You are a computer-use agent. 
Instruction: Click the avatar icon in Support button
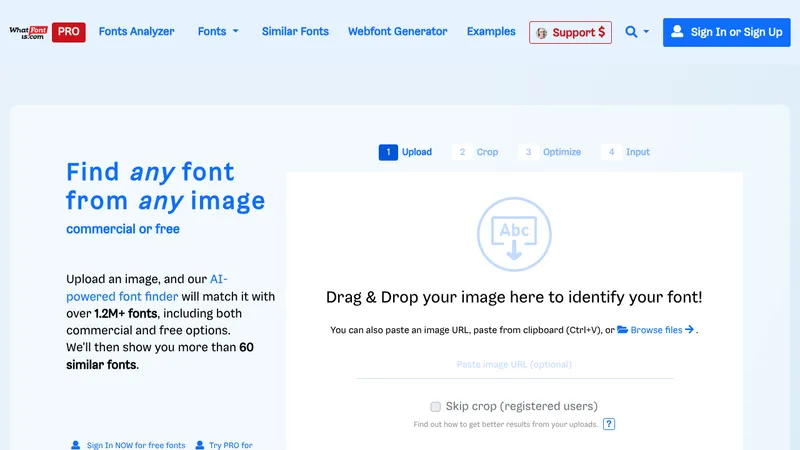click(x=542, y=33)
